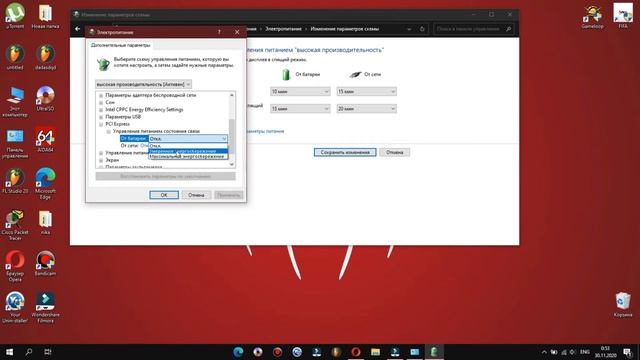Screen dimensions: 640x360
Task: Select the Wondershare Filmora desktop icon
Action: (45, 307)
